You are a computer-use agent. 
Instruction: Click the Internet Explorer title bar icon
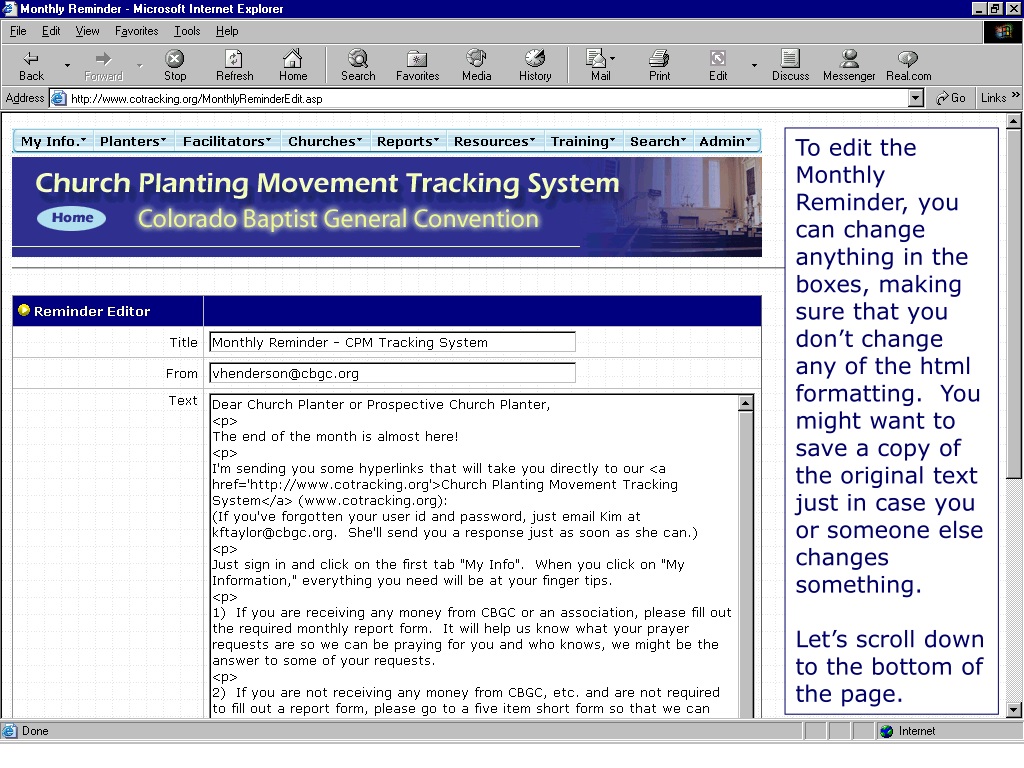9,8
